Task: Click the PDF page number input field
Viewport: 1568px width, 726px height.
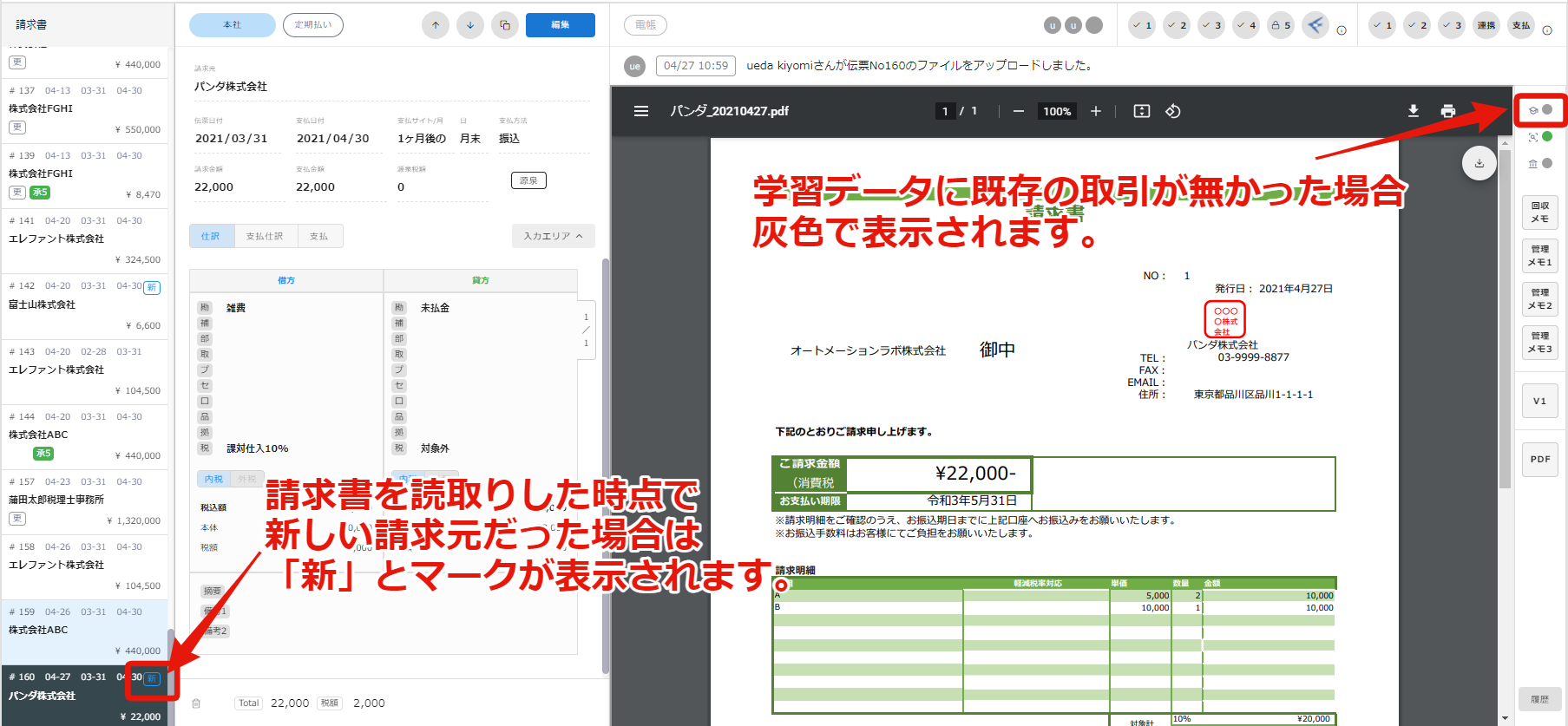Action: click(x=945, y=111)
